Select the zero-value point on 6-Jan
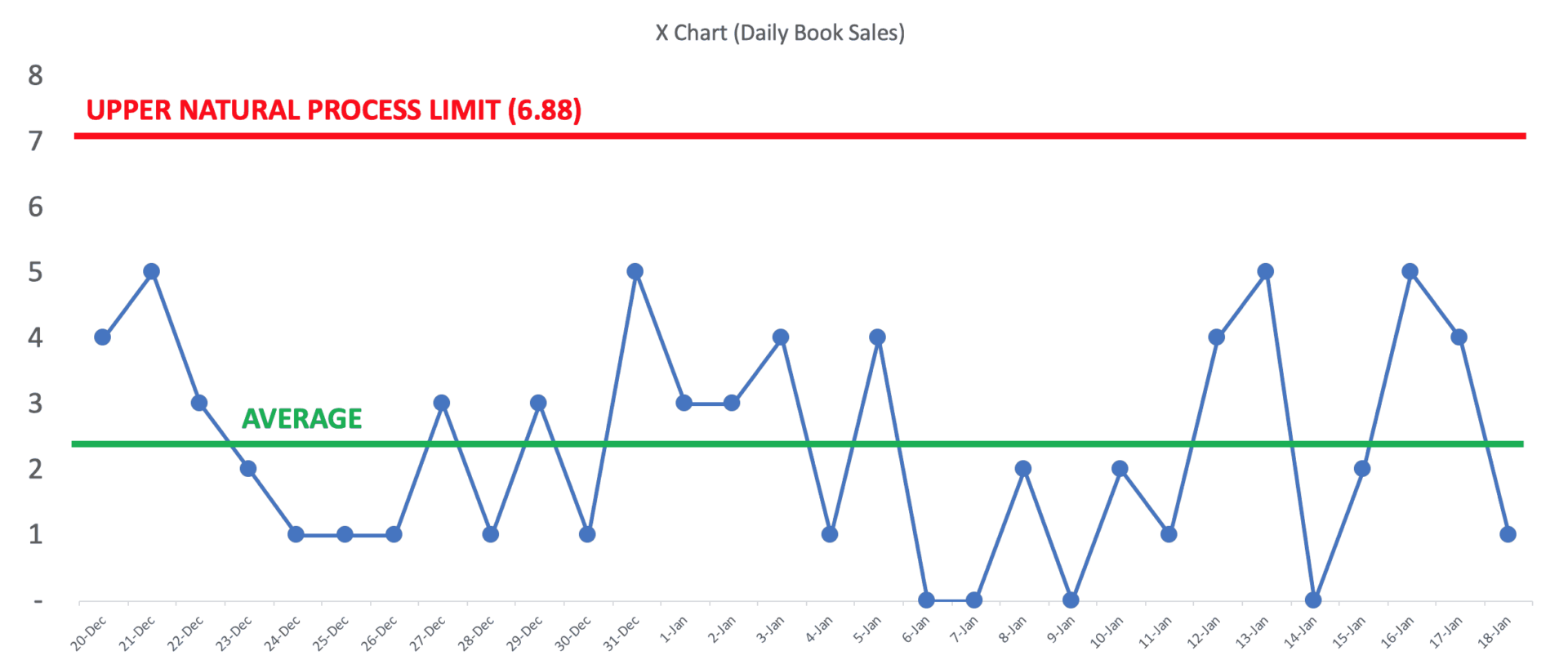 coord(926,600)
